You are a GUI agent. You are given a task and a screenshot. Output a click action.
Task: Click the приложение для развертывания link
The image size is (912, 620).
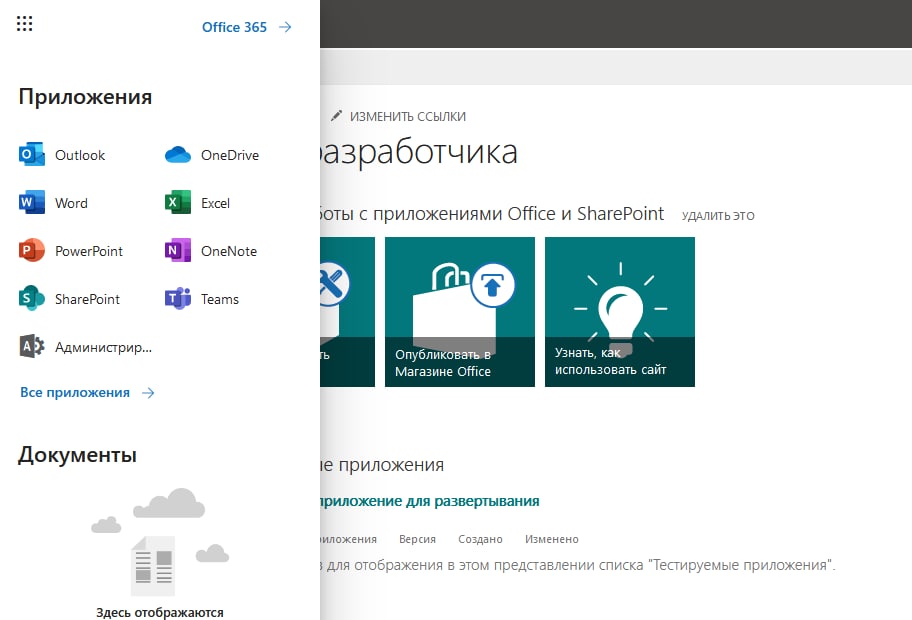[430, 501]
